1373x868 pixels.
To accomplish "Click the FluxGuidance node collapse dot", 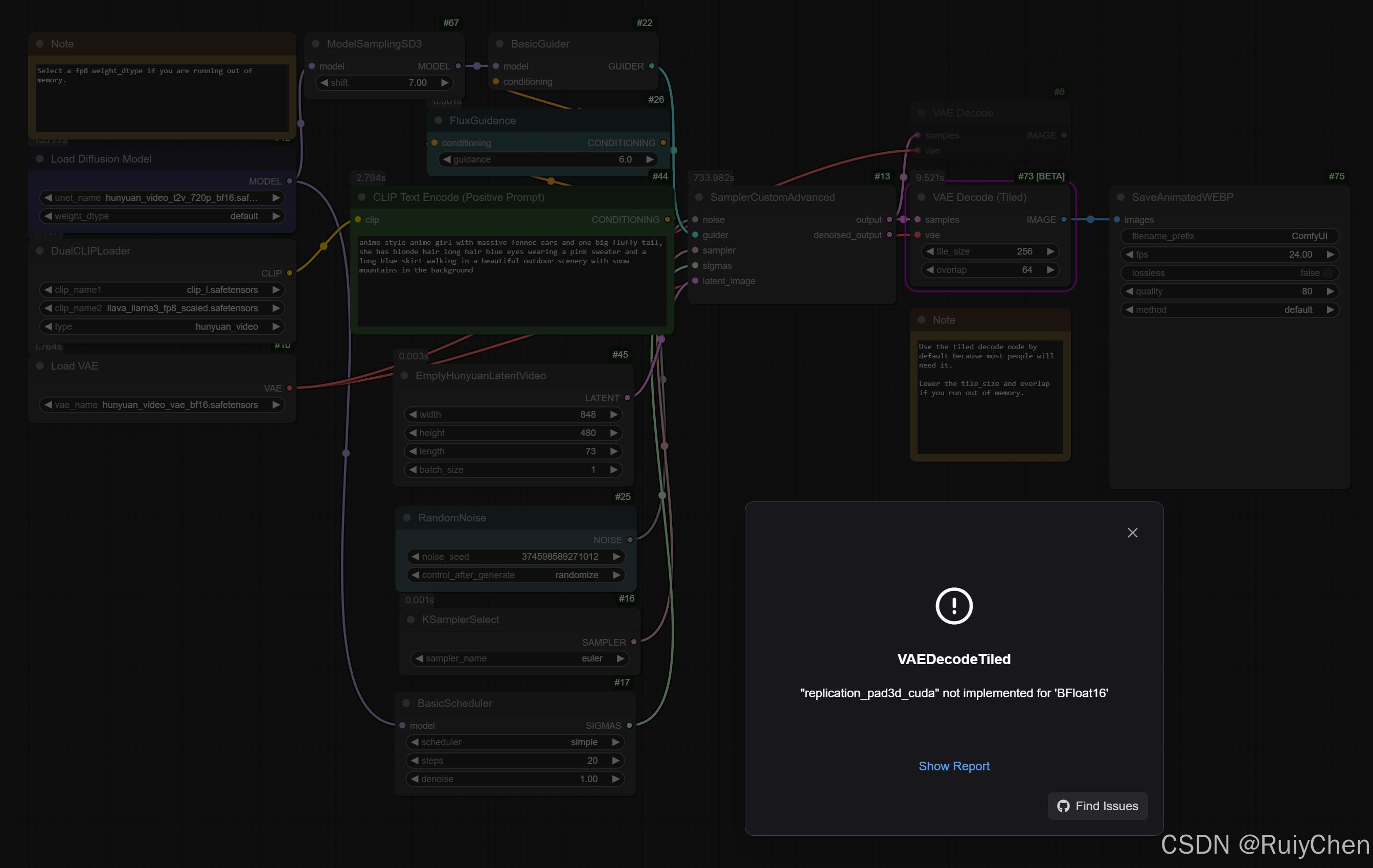I will (438, 120).
